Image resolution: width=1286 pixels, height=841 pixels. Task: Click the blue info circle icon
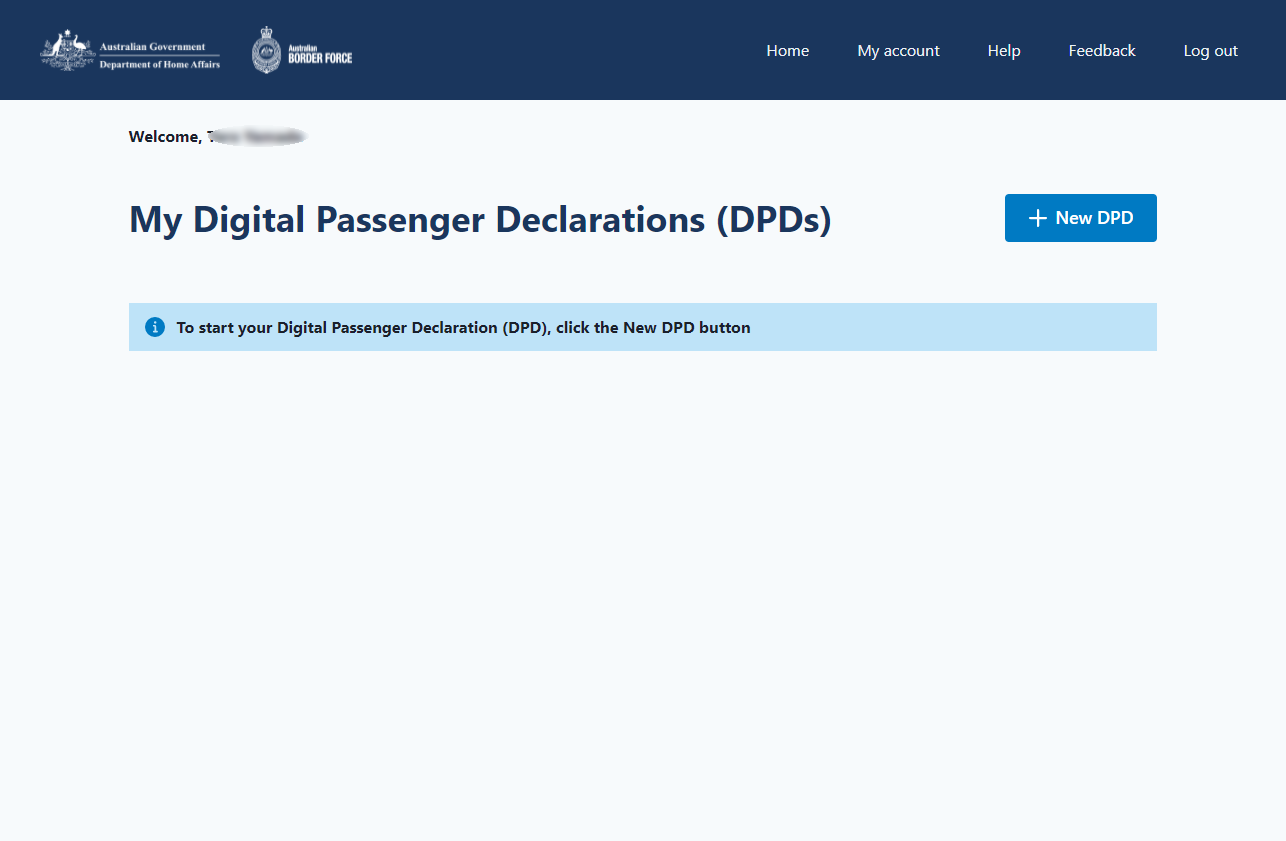[x=155, y=327]
